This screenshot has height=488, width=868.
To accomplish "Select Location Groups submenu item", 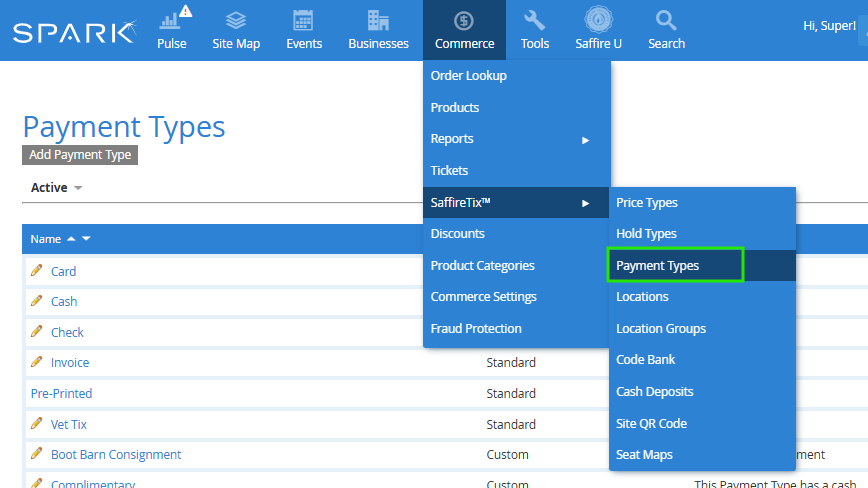I will (661, 328).
